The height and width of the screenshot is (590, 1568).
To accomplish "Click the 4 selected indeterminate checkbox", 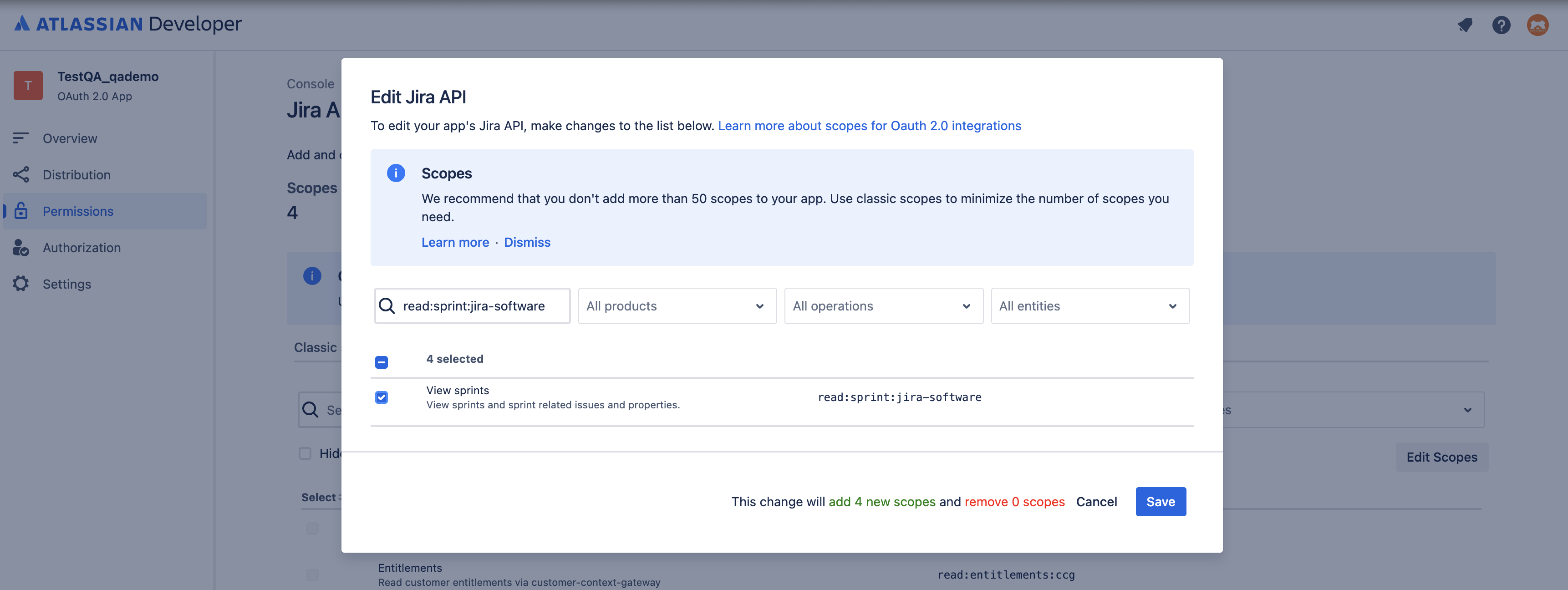I will [381, 361].
